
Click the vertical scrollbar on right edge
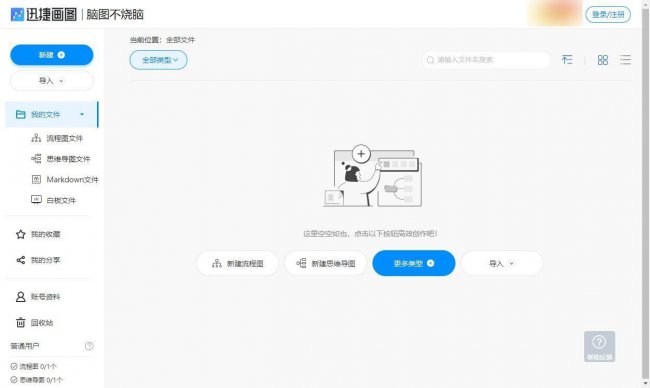(645, 194)
